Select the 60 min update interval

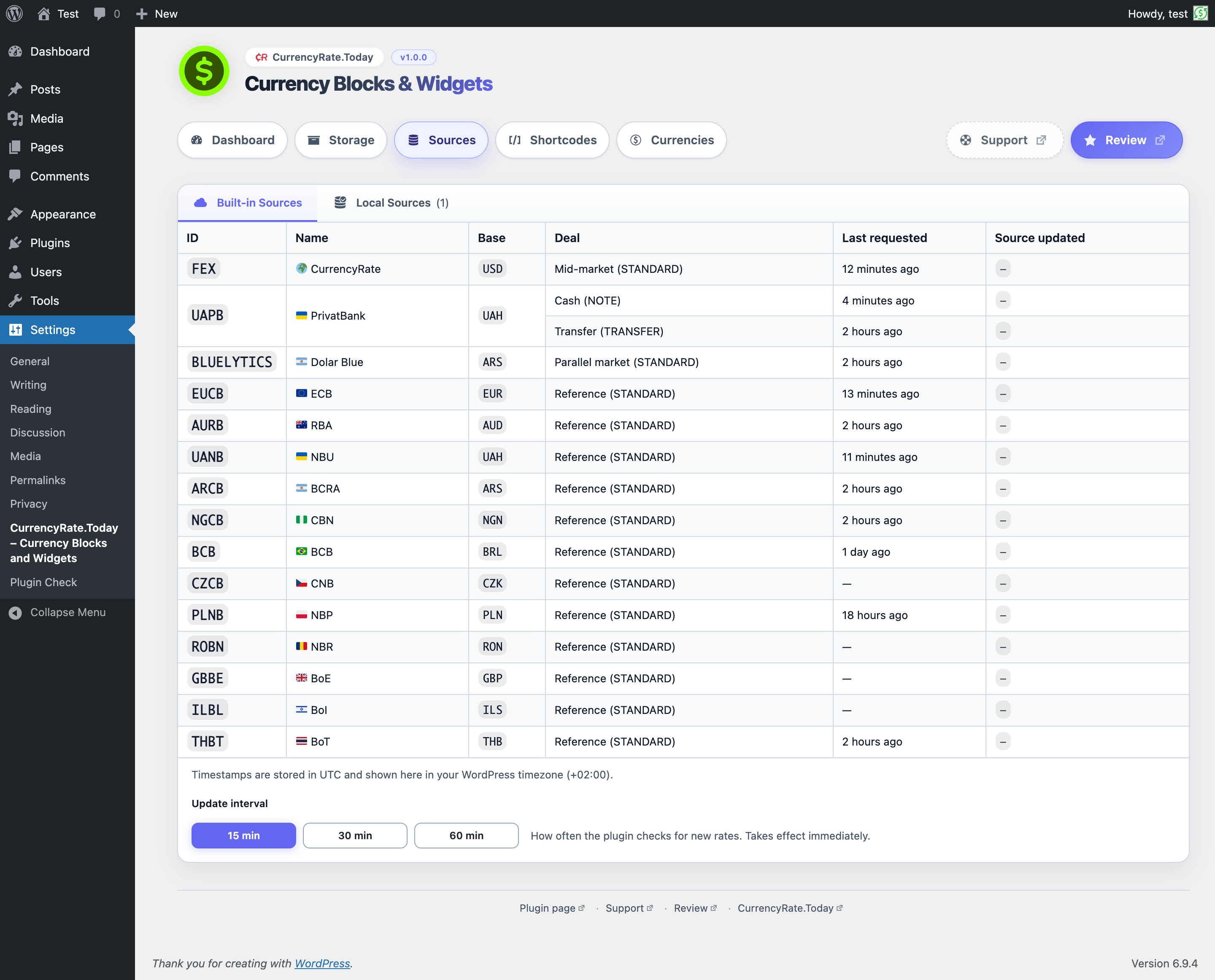coord(466,835)
